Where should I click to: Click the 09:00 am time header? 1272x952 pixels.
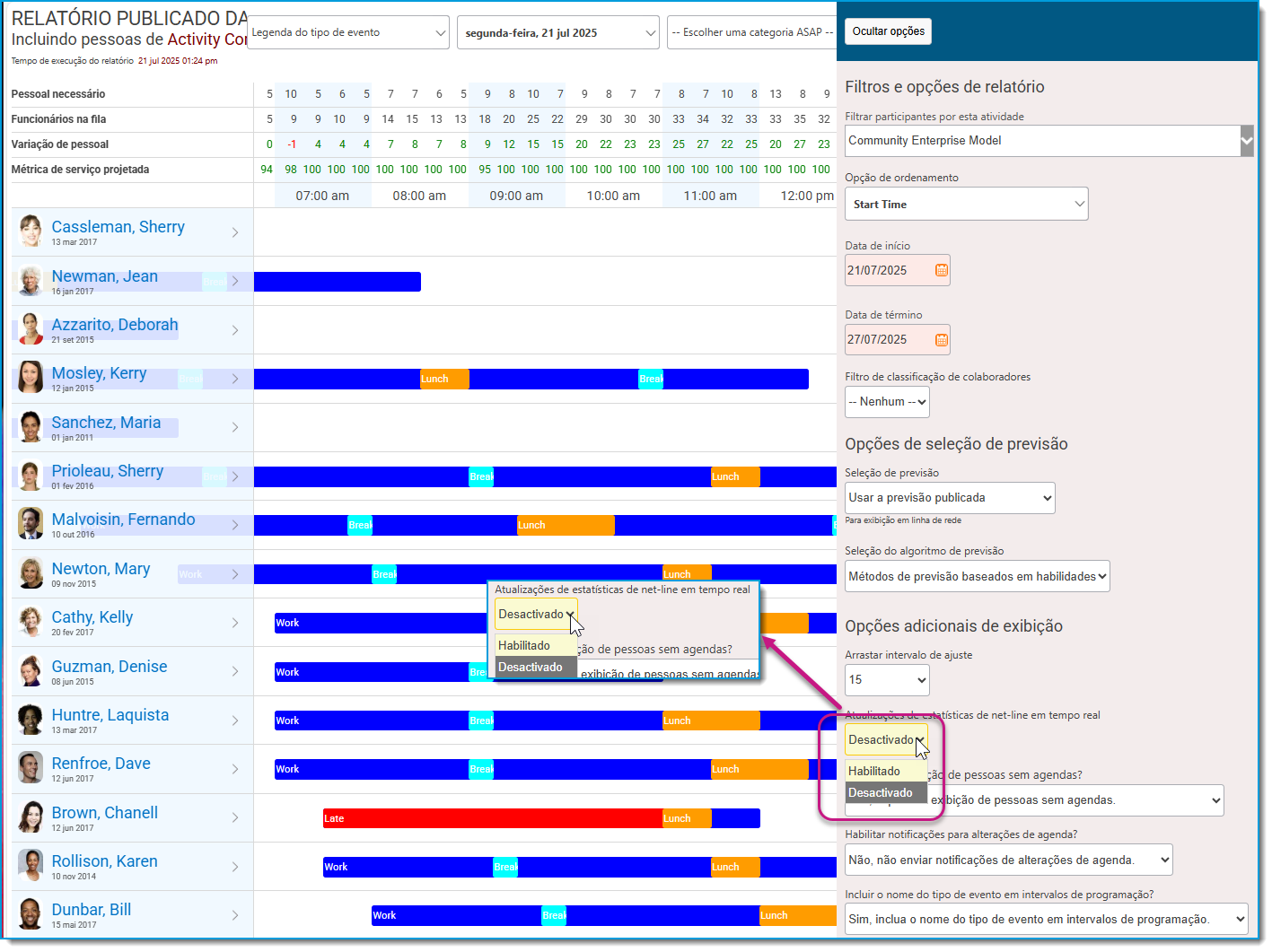[516, 196]
